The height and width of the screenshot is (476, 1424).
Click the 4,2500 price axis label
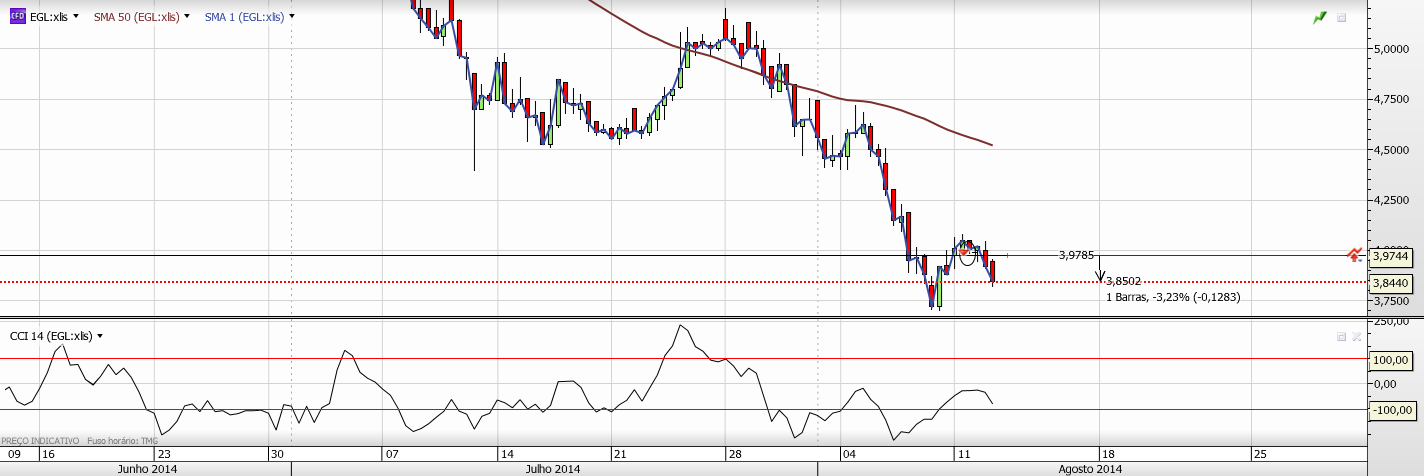click(1391, 200)
